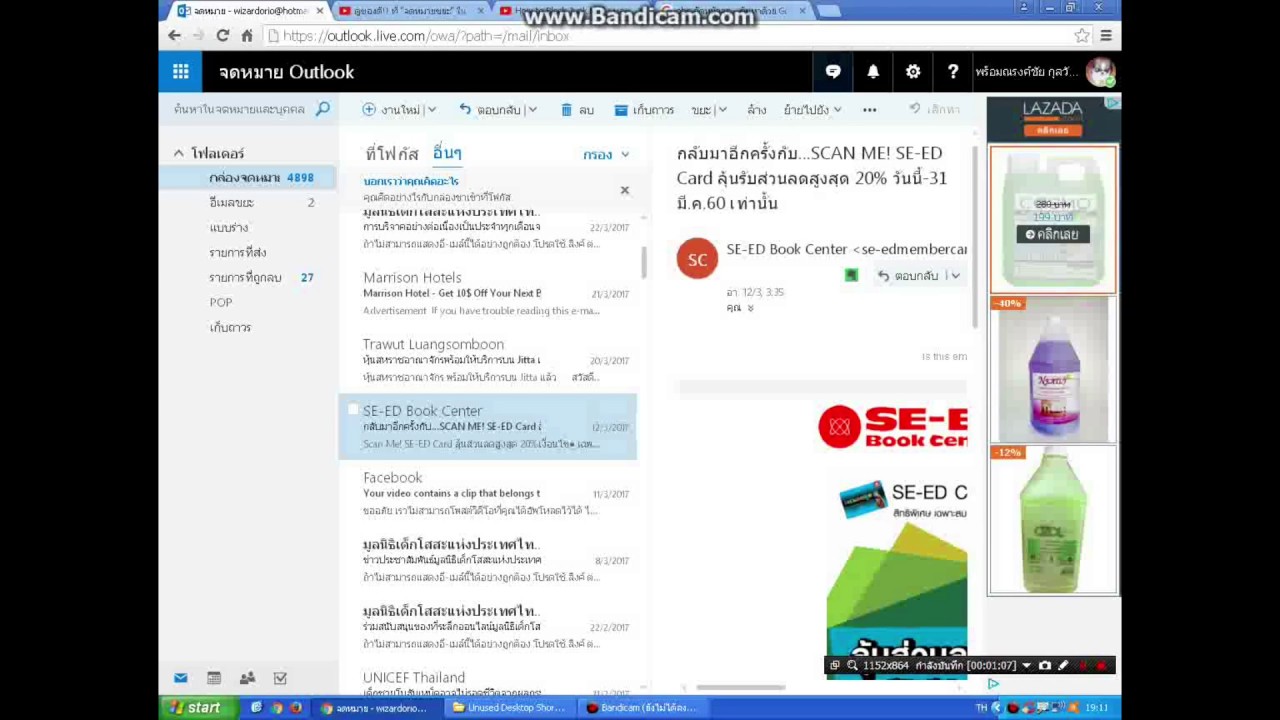This screenshot has height=720, width=1280.
Task: Open notifications bell in Outlook header
Action: (873, 72)
